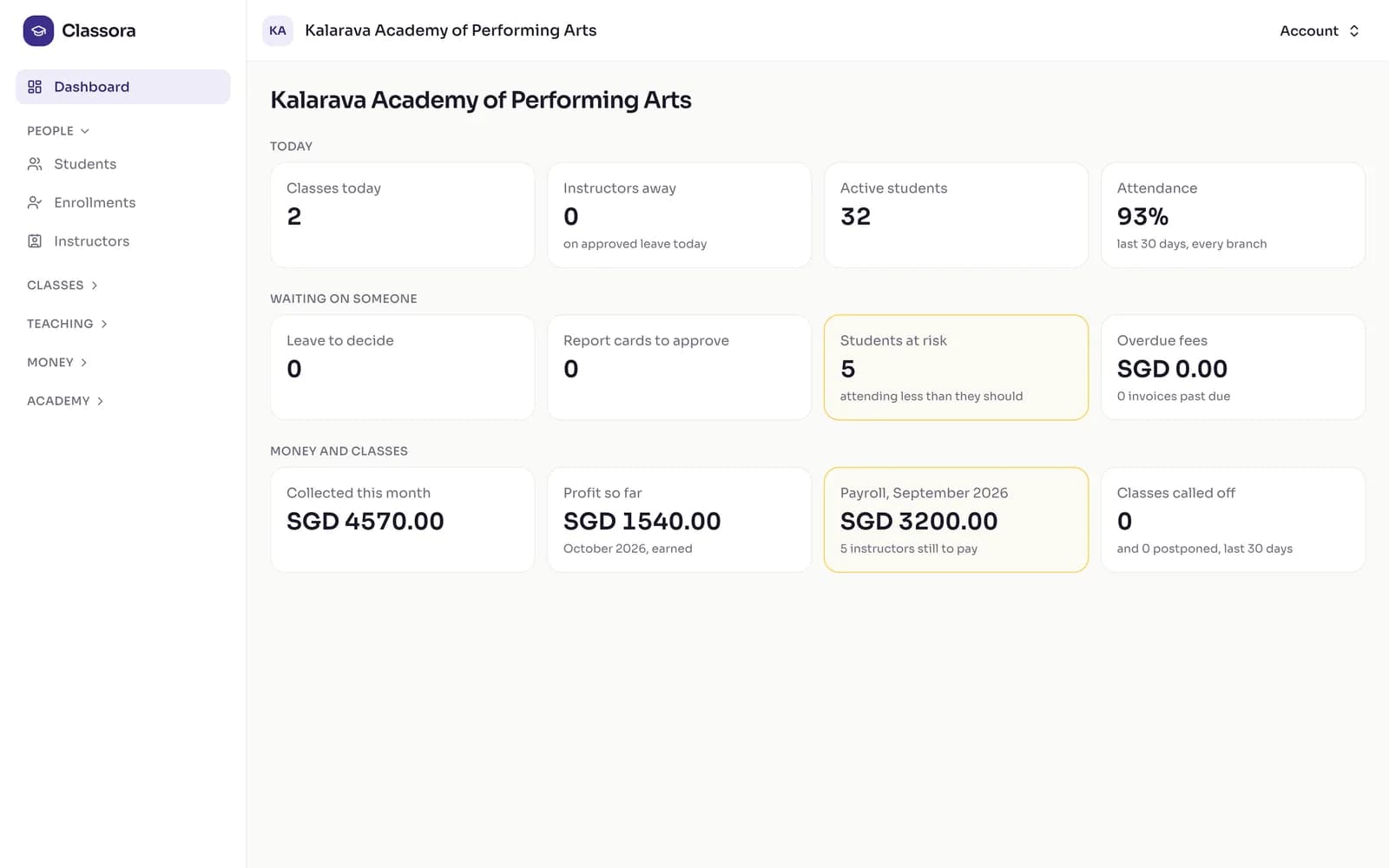1389x868 pixels.
Task: Click the '93%' attendance value
Action: (x=1142, y=216)
